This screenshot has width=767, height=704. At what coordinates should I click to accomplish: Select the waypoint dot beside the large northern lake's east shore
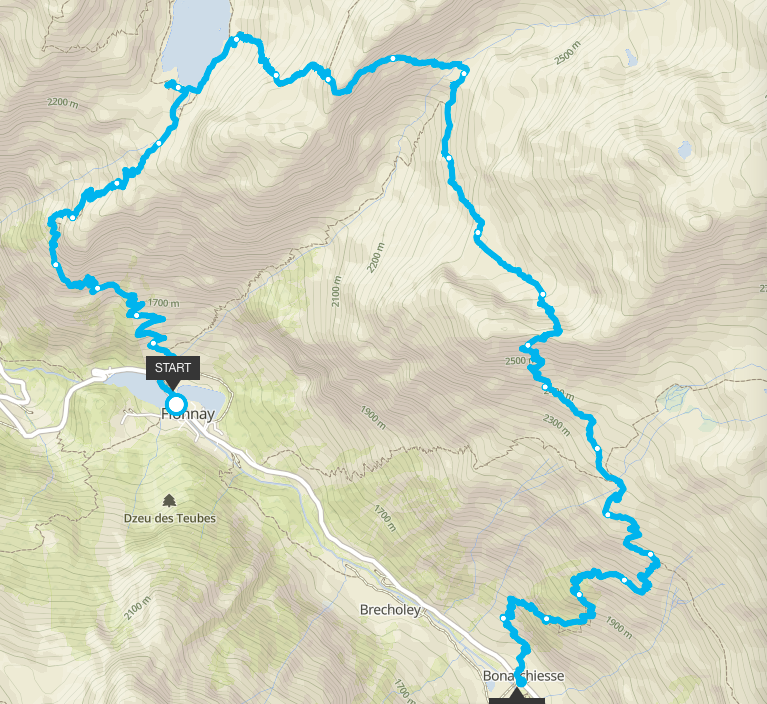point(236,40)
